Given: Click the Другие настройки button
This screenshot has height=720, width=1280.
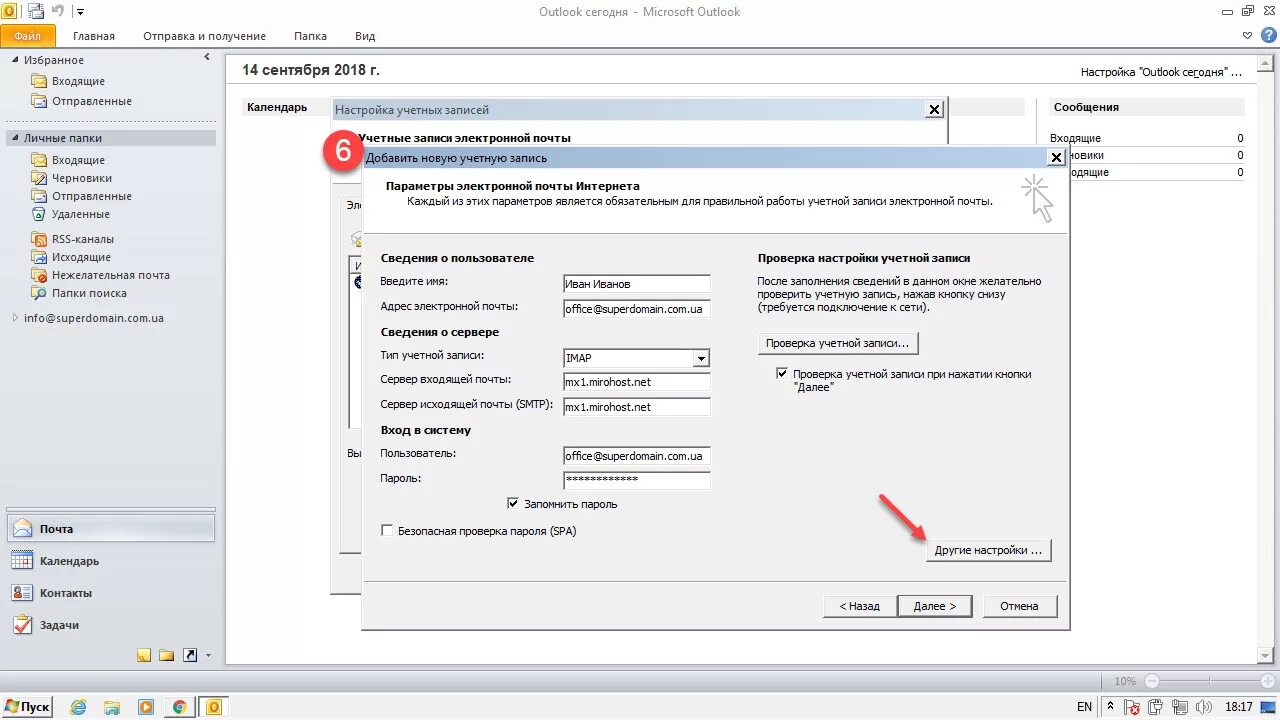Looking at the screenshot, I should coord(988,550).
